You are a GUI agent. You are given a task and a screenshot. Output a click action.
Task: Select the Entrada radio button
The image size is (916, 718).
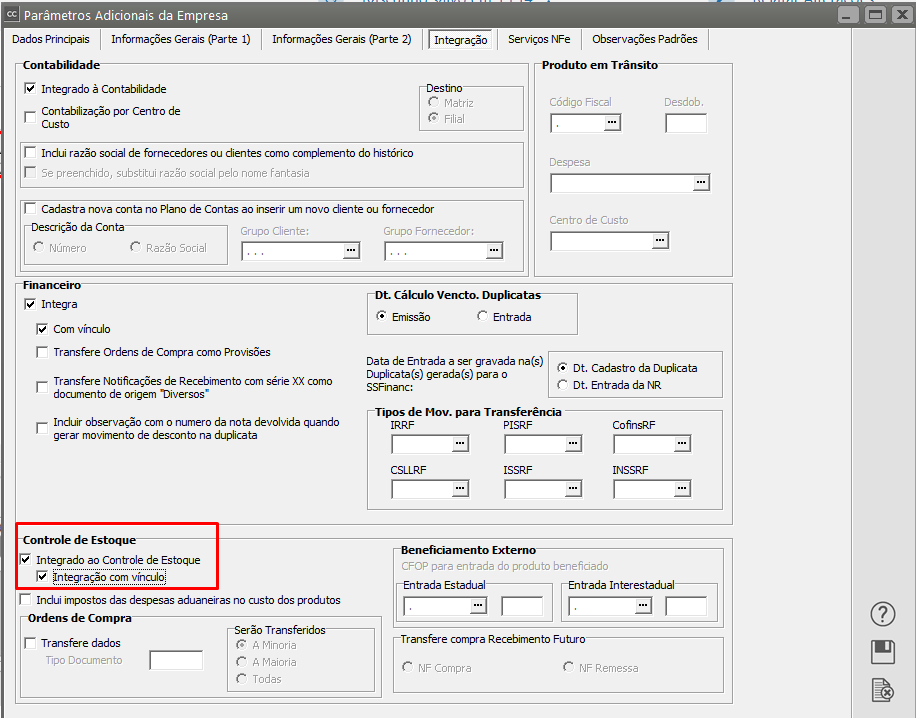[x=483, y=317]
